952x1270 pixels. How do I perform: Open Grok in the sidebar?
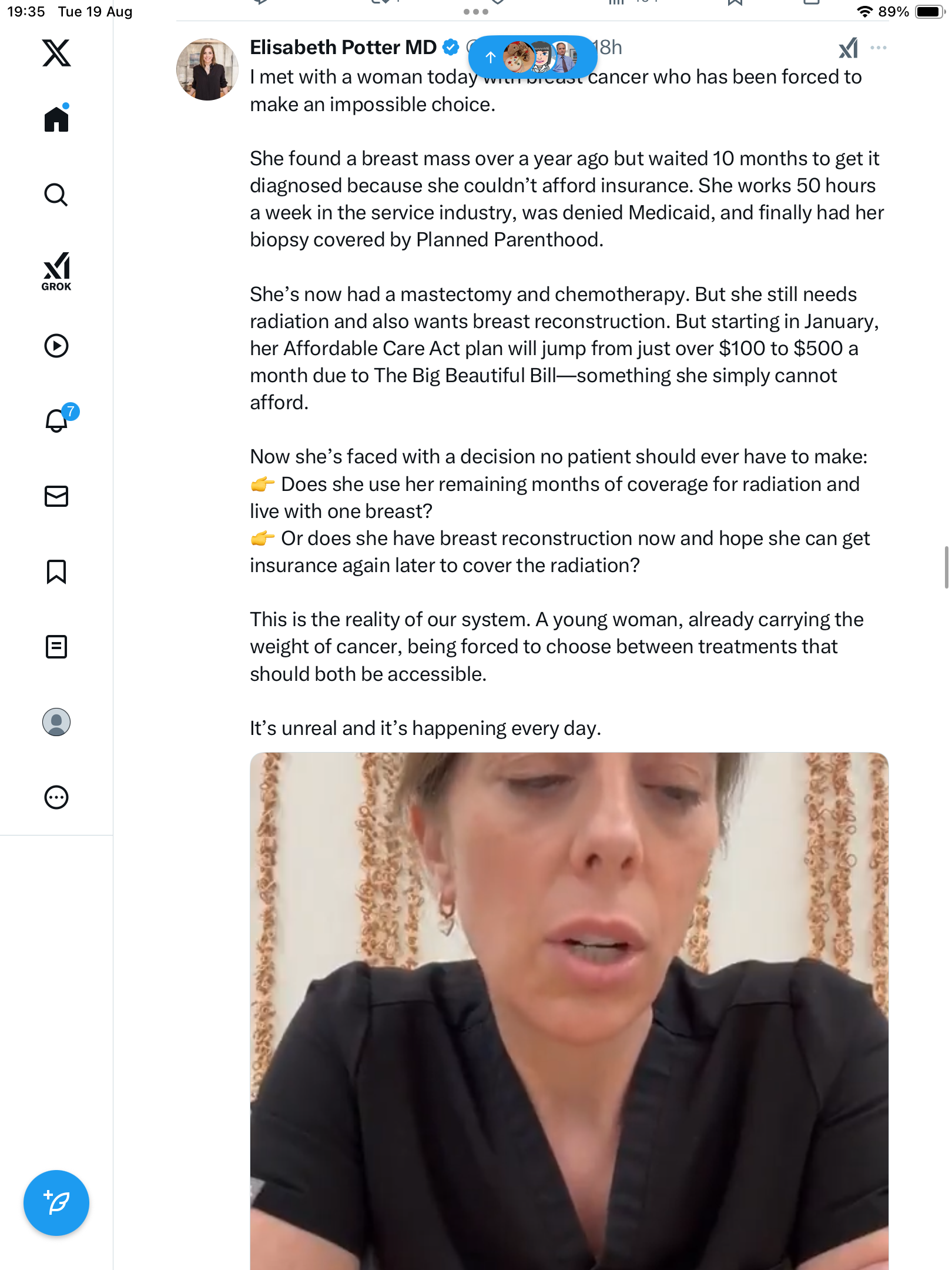56,271
